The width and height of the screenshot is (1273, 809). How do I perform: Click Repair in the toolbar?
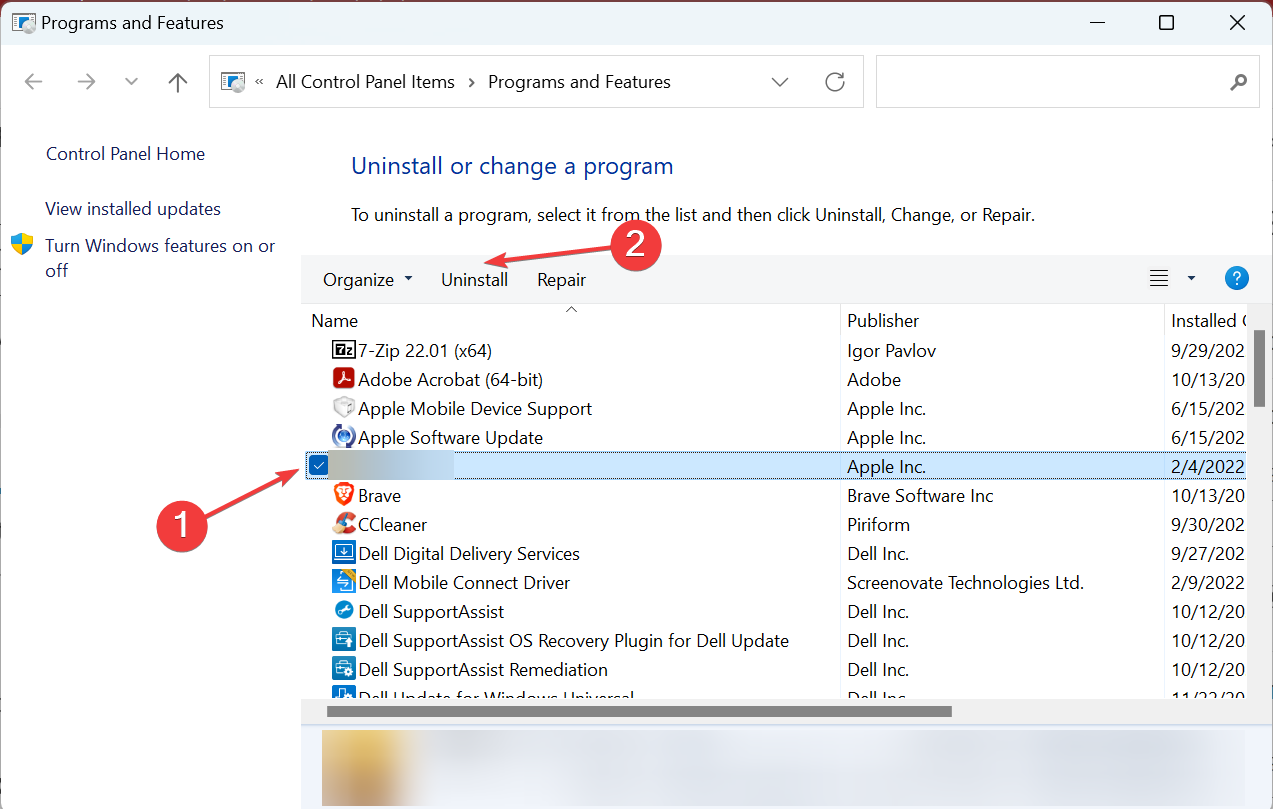562,280
